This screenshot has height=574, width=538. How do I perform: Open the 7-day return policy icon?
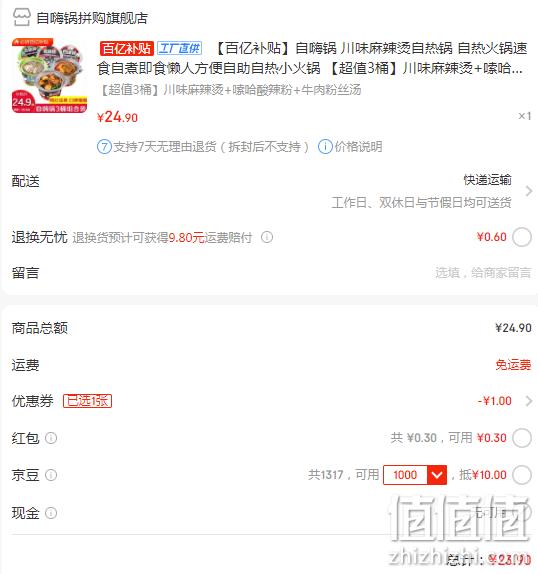(104, 147)
